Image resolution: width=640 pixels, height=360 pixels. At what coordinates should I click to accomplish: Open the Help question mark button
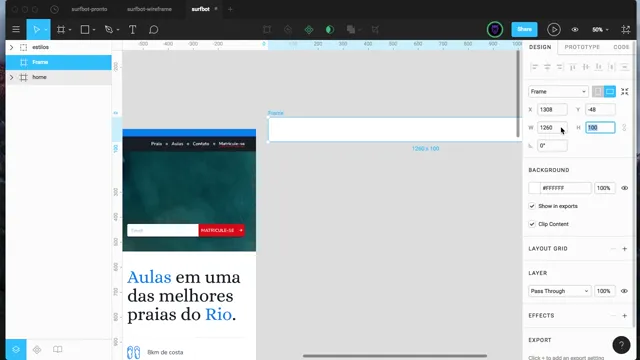pyautogui.click(x=621, y=344)
